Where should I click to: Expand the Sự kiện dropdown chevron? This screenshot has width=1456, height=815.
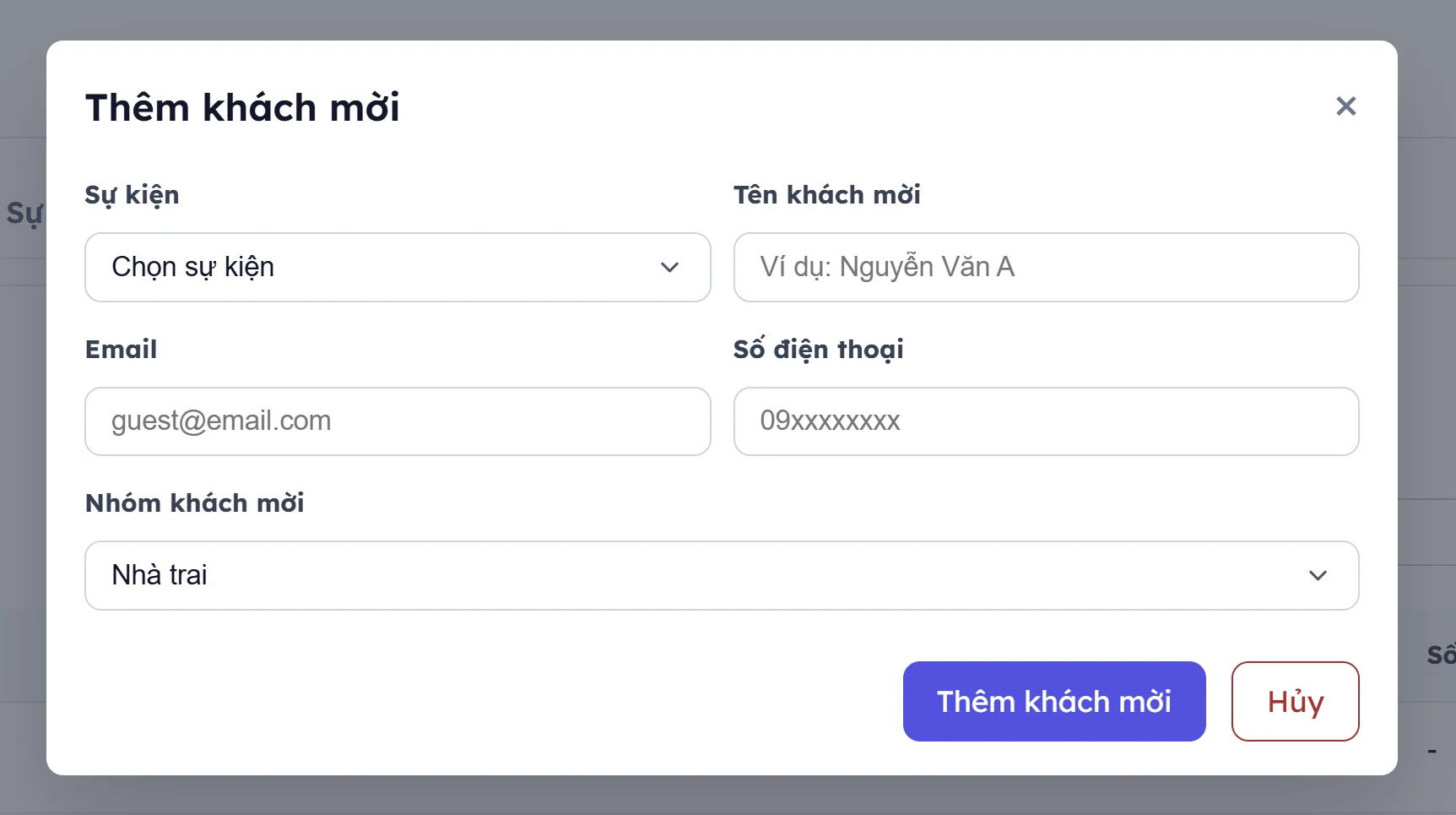pos(669,268)
